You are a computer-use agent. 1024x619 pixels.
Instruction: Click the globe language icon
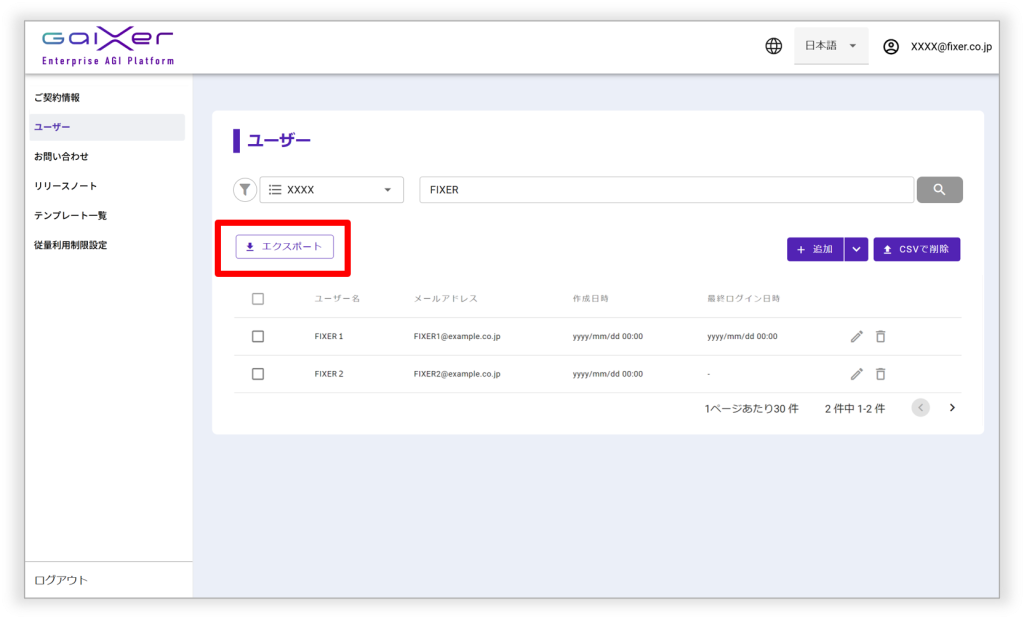[773, 46]
